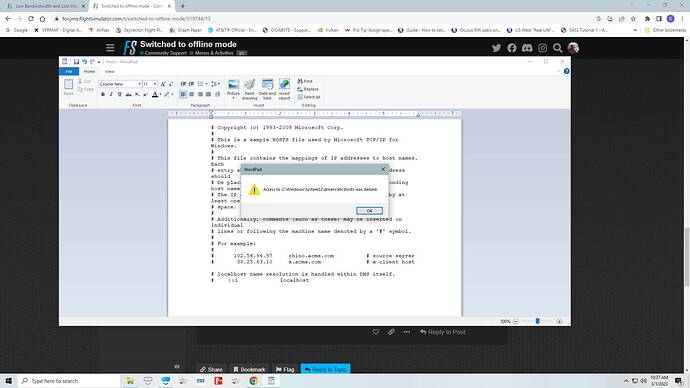
Task: Click the Paste button in Clipboard group
Action: tap(69, 87)
